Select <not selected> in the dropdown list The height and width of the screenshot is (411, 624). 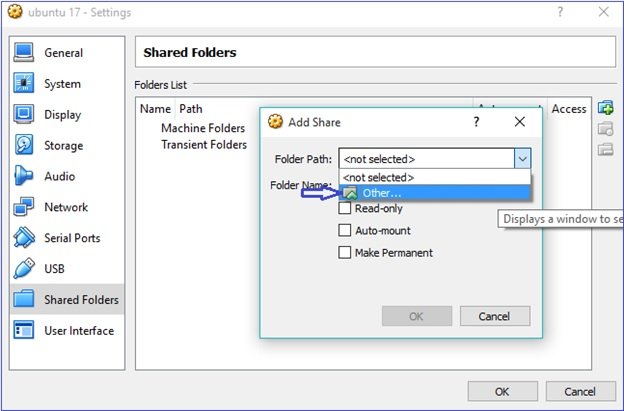pyautogui.click(x=435, y=177)
